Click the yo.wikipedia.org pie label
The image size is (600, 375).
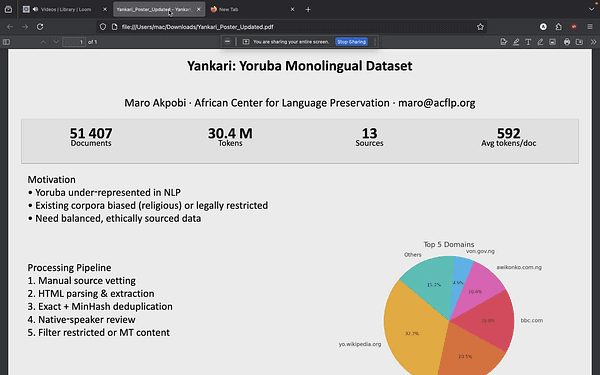(x=360, y=344)
